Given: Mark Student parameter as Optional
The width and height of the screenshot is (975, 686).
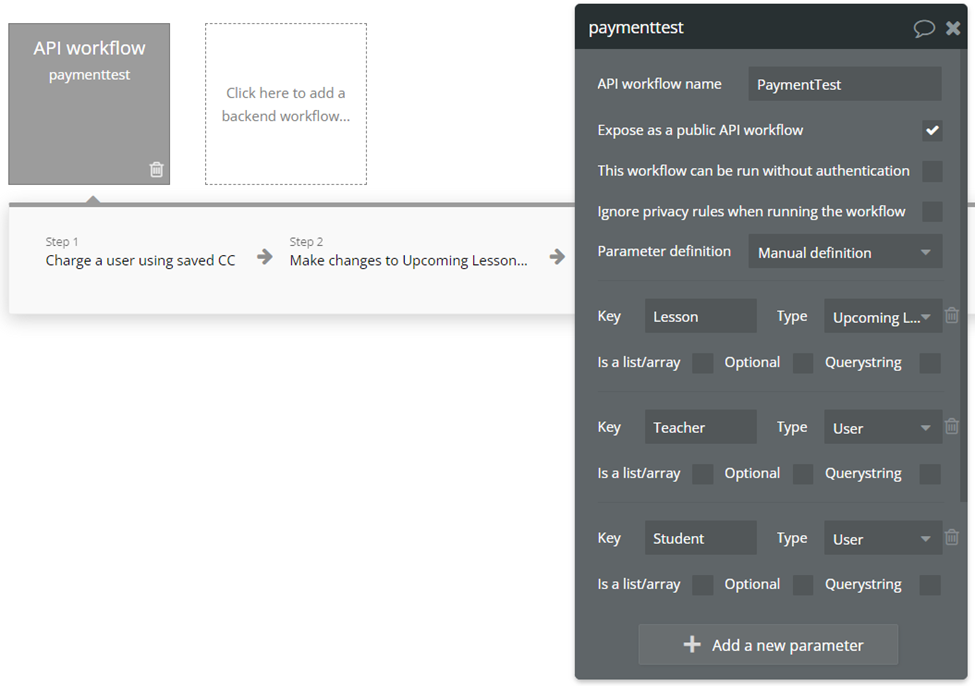Looking at the screenshot, I should tap(803, 585).
